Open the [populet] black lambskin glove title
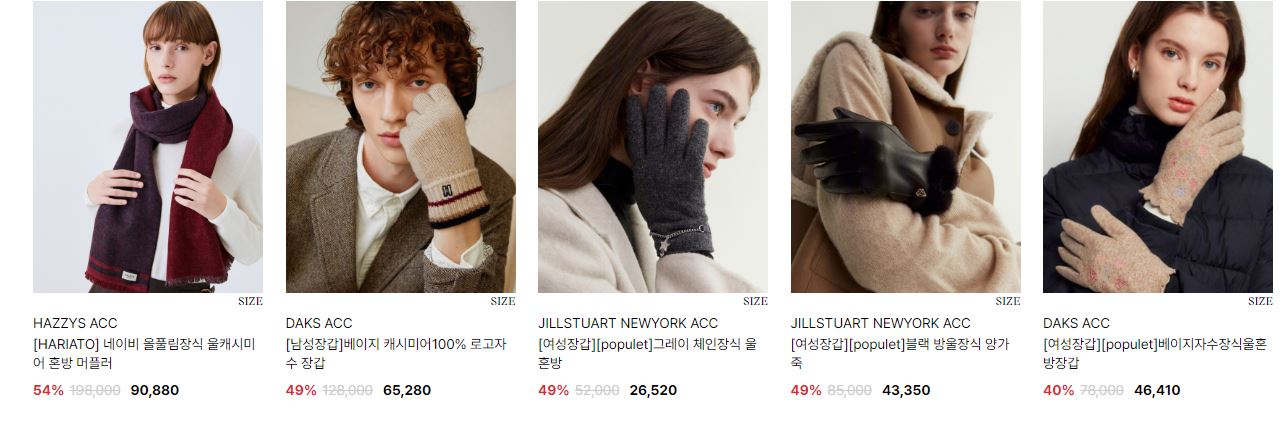The image size is (1286, 435). (x=900, y=353)
